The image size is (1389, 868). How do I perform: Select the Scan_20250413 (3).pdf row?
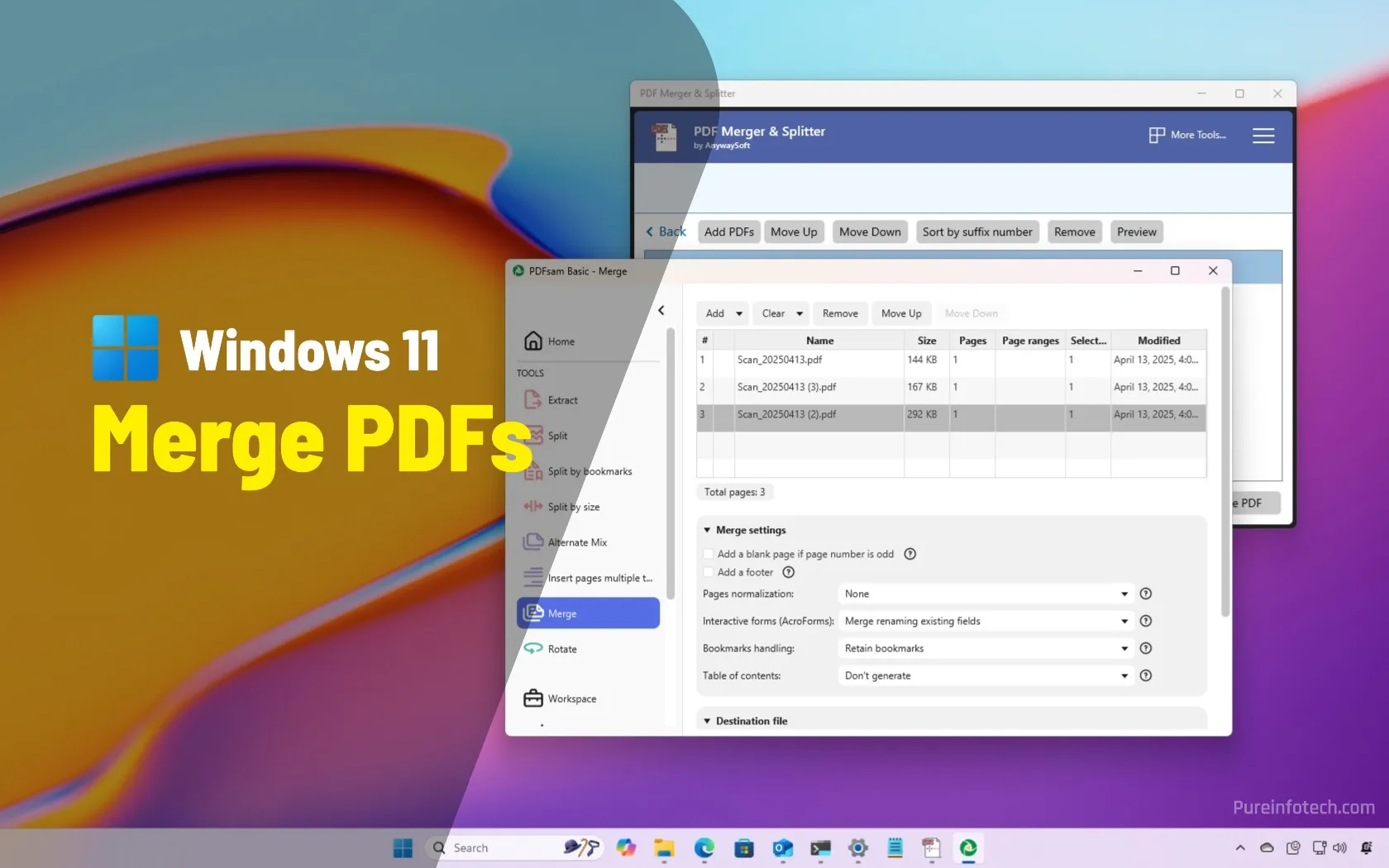click(x=786, y=387)
